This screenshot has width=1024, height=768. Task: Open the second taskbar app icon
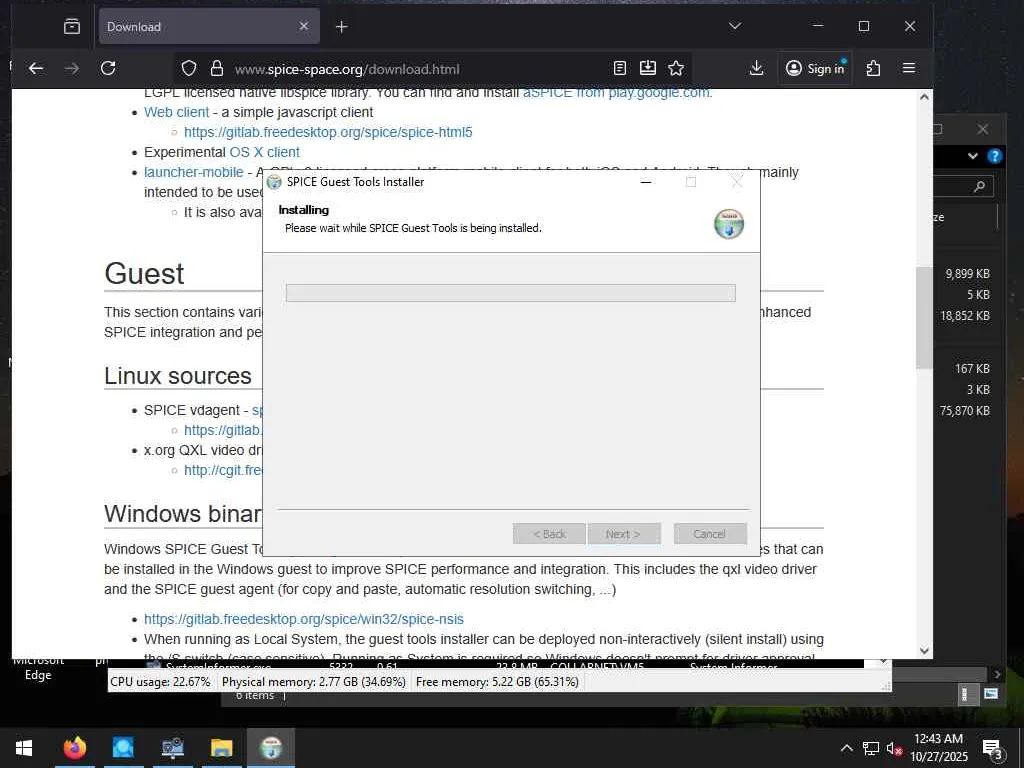123,748
